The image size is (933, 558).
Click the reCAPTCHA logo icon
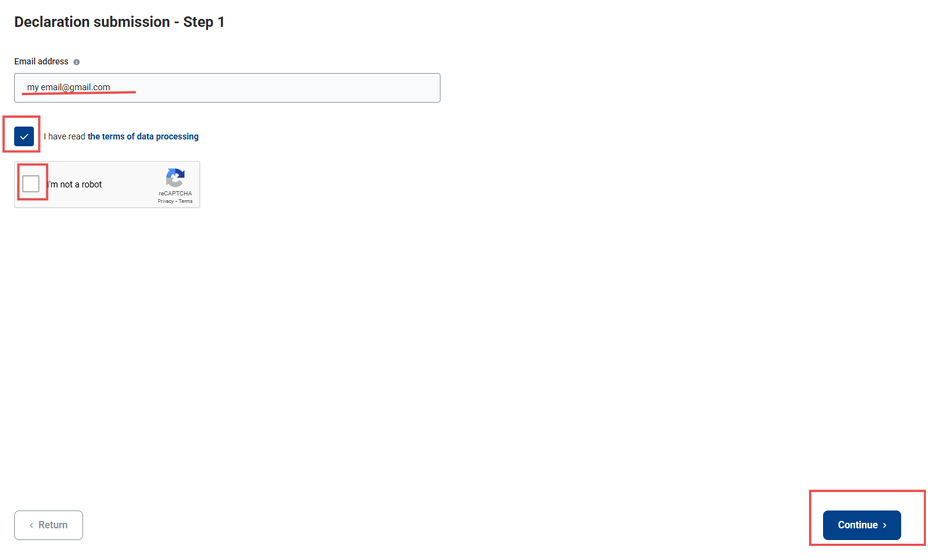click(175, 178)
